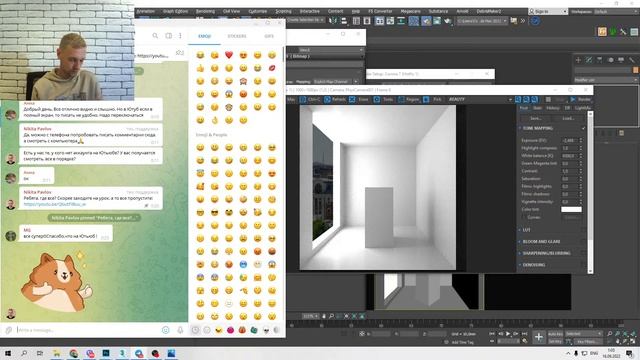Click the Mirror tool icon in main toolbar
The height and width of the screenshot is (360, 640).
coord(333,20)
